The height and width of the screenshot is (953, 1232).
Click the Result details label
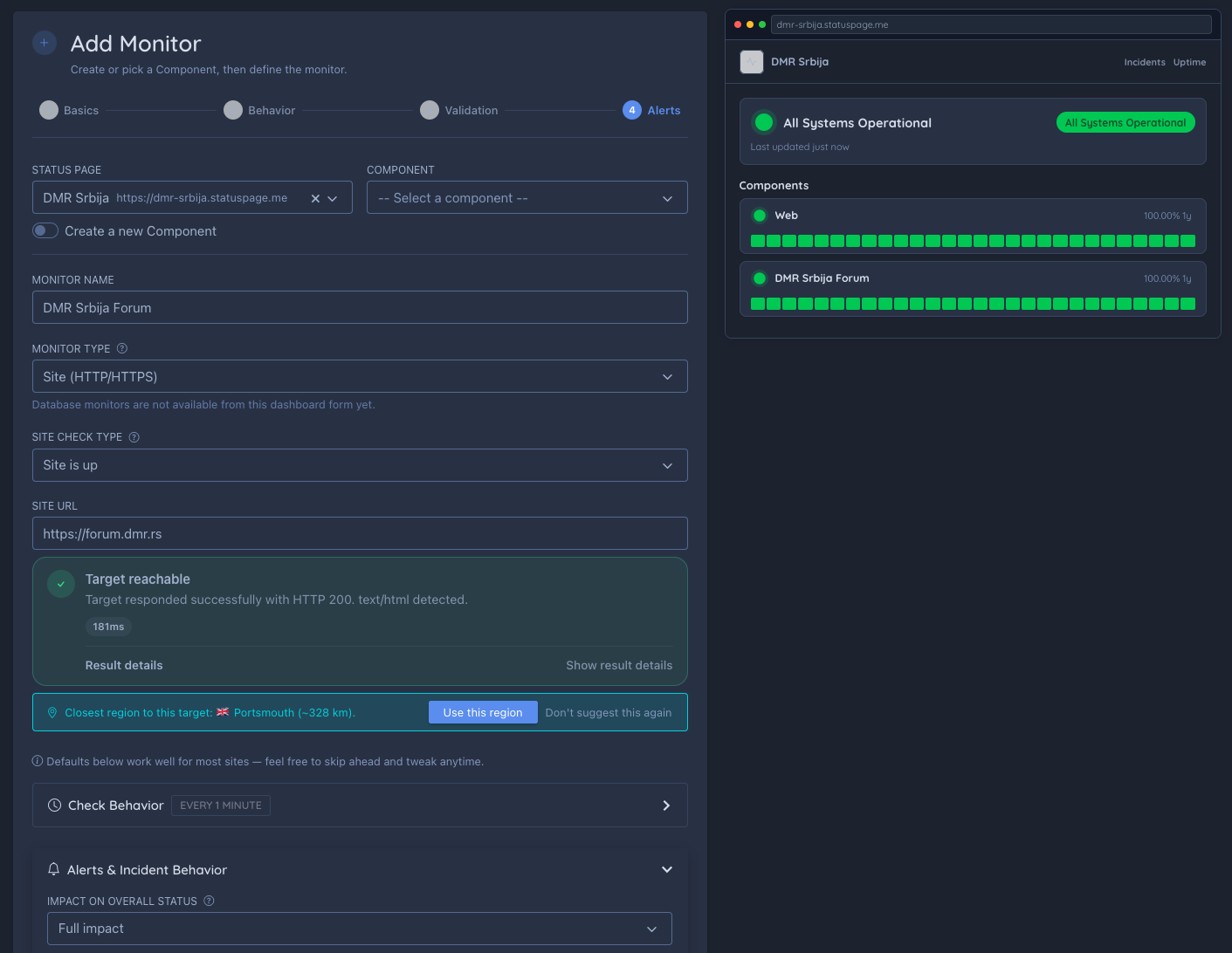point(124,665)
